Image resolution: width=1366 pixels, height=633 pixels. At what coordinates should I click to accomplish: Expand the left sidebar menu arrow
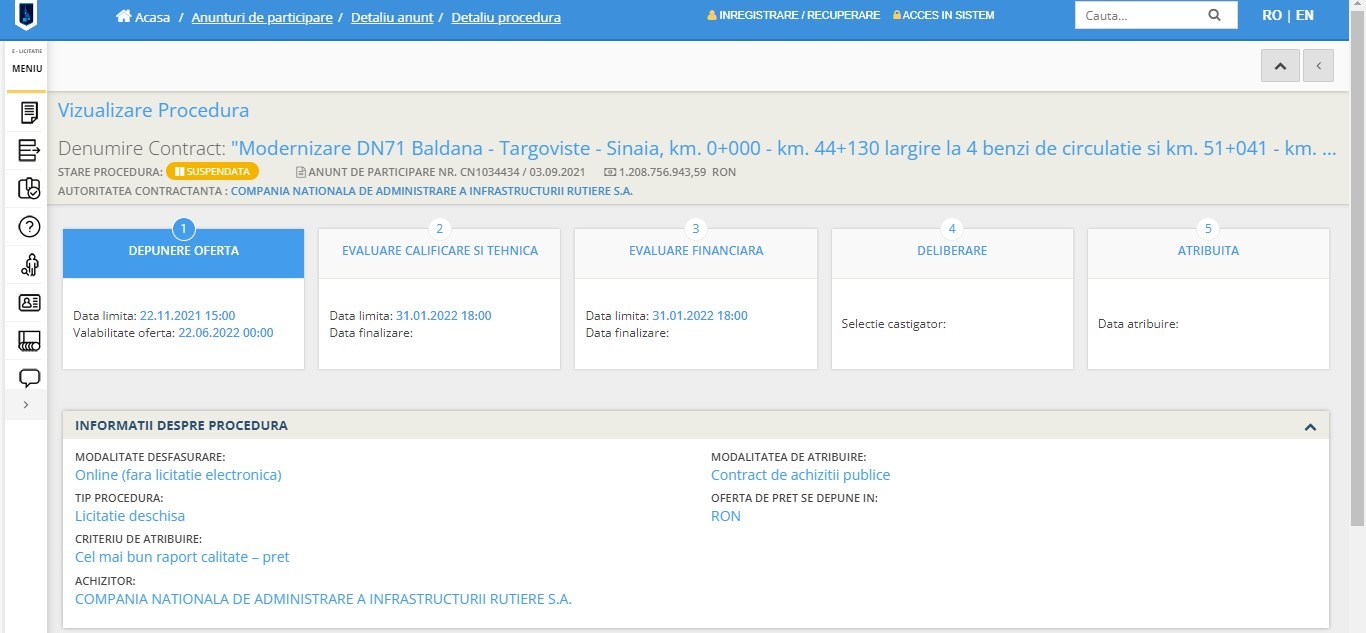pos(26,404)
